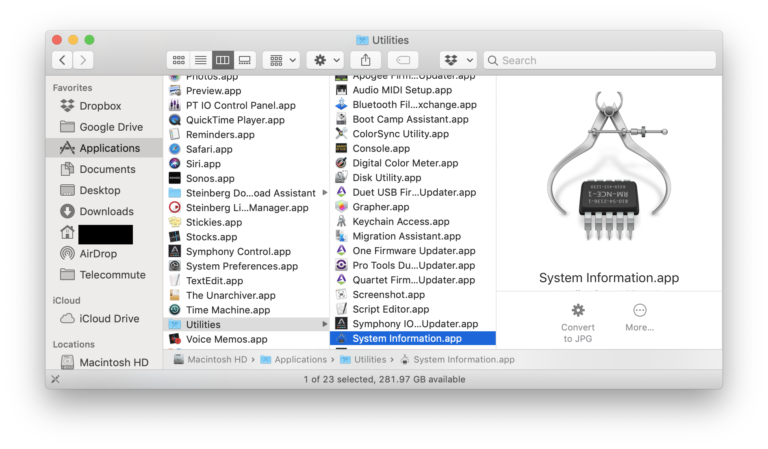Select System Information.app in the list
This screenshot has width=768, height=449.
point(413,338)
